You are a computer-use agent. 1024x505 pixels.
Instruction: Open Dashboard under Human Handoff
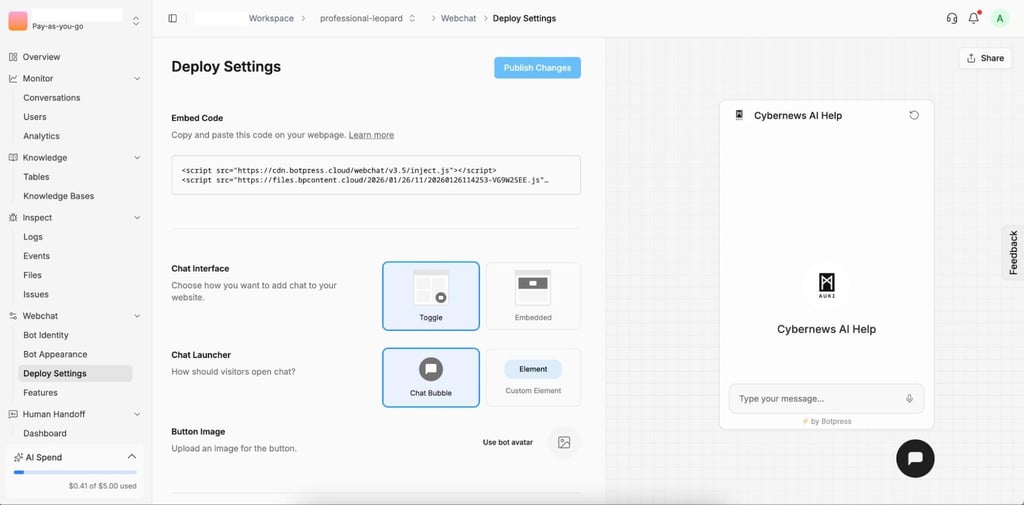44,433
